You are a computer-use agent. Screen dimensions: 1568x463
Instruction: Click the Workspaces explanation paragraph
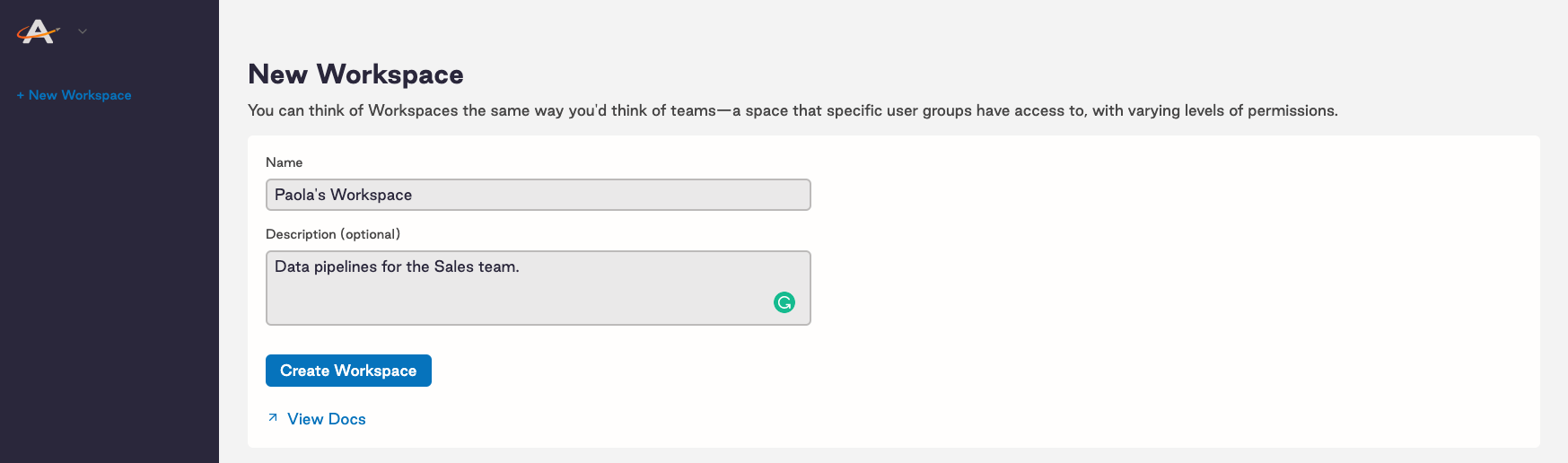[x=793, y=110]
